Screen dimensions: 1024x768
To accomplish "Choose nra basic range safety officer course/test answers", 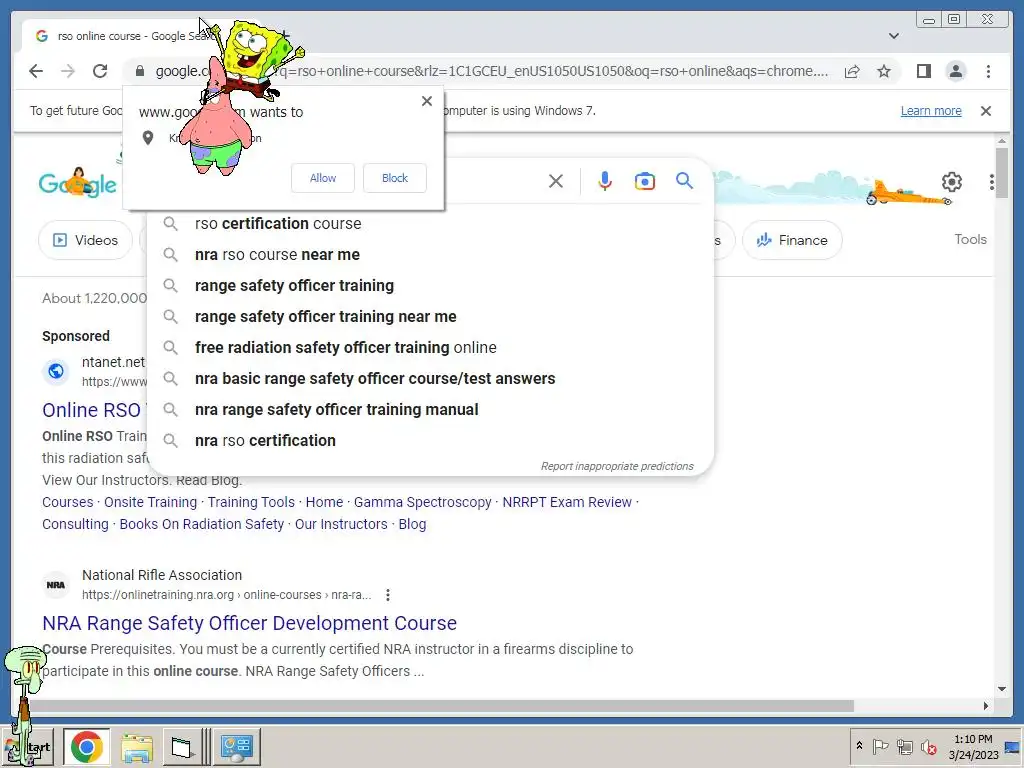I will pyautogui.click(x=430, y=379).
